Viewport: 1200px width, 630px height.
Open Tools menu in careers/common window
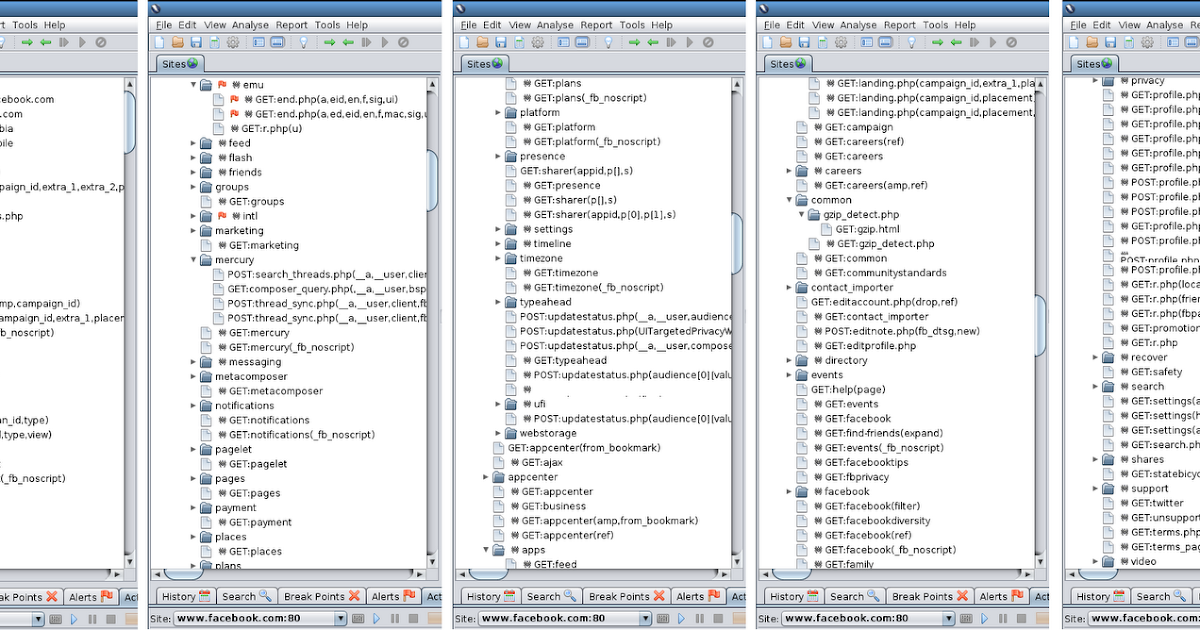(x=936, y=25)
